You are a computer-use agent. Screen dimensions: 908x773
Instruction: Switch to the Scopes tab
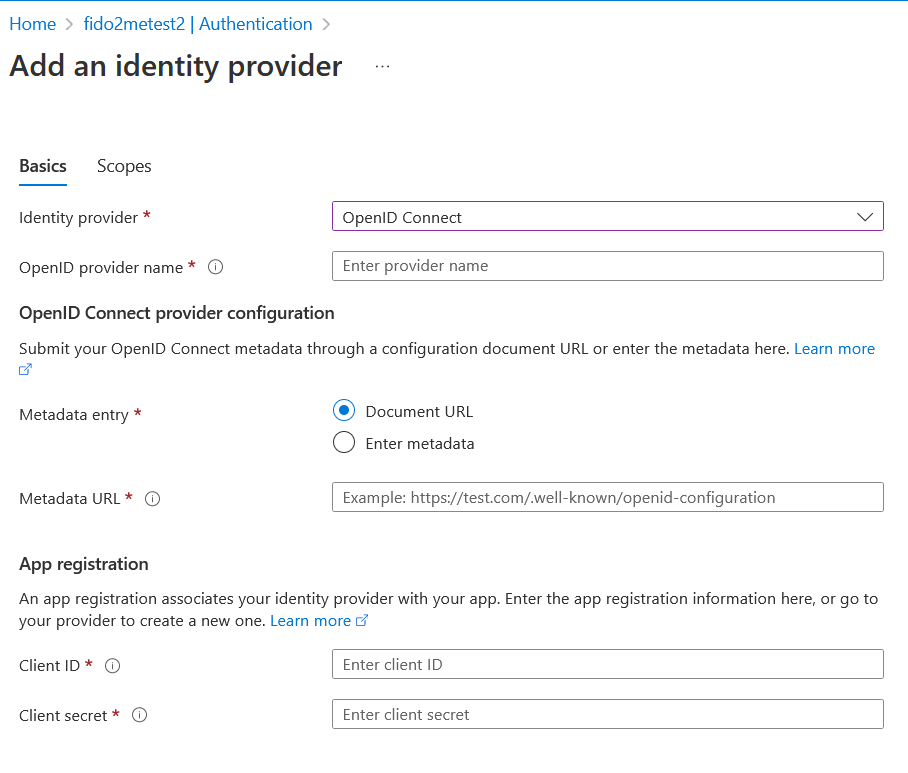pyautogui.click(x=124, y=166)
